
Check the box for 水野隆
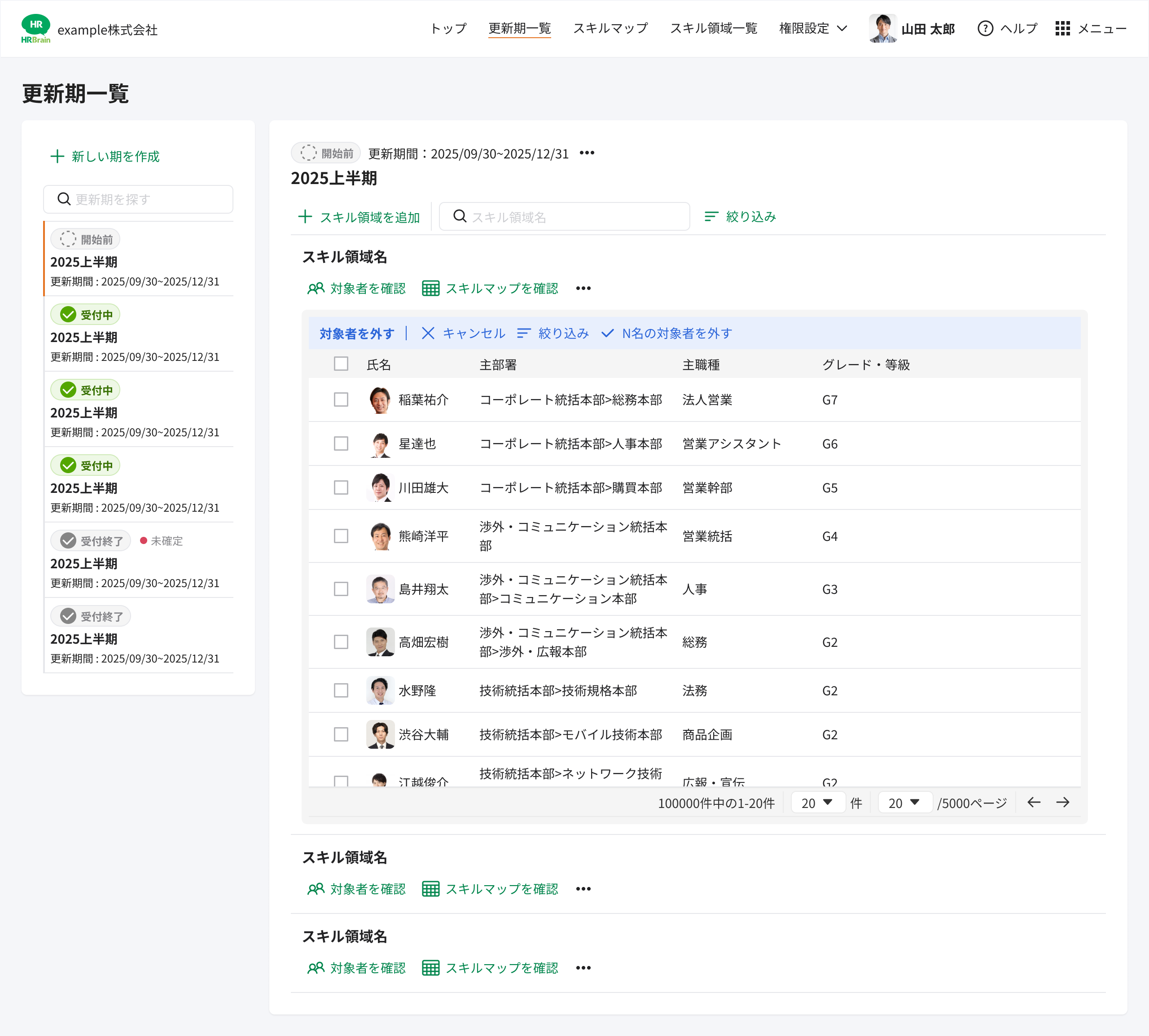pos(341,690)
